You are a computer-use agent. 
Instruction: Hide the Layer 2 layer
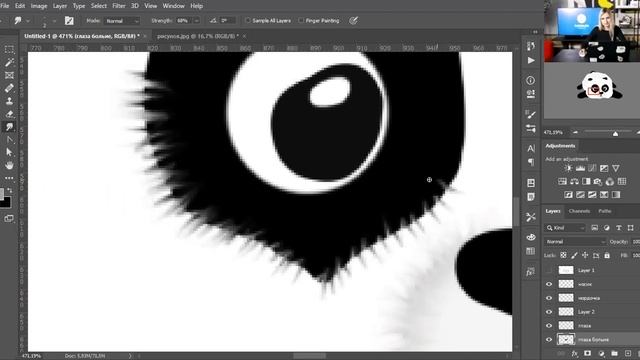pyautogui.click(x=549, y=312)
